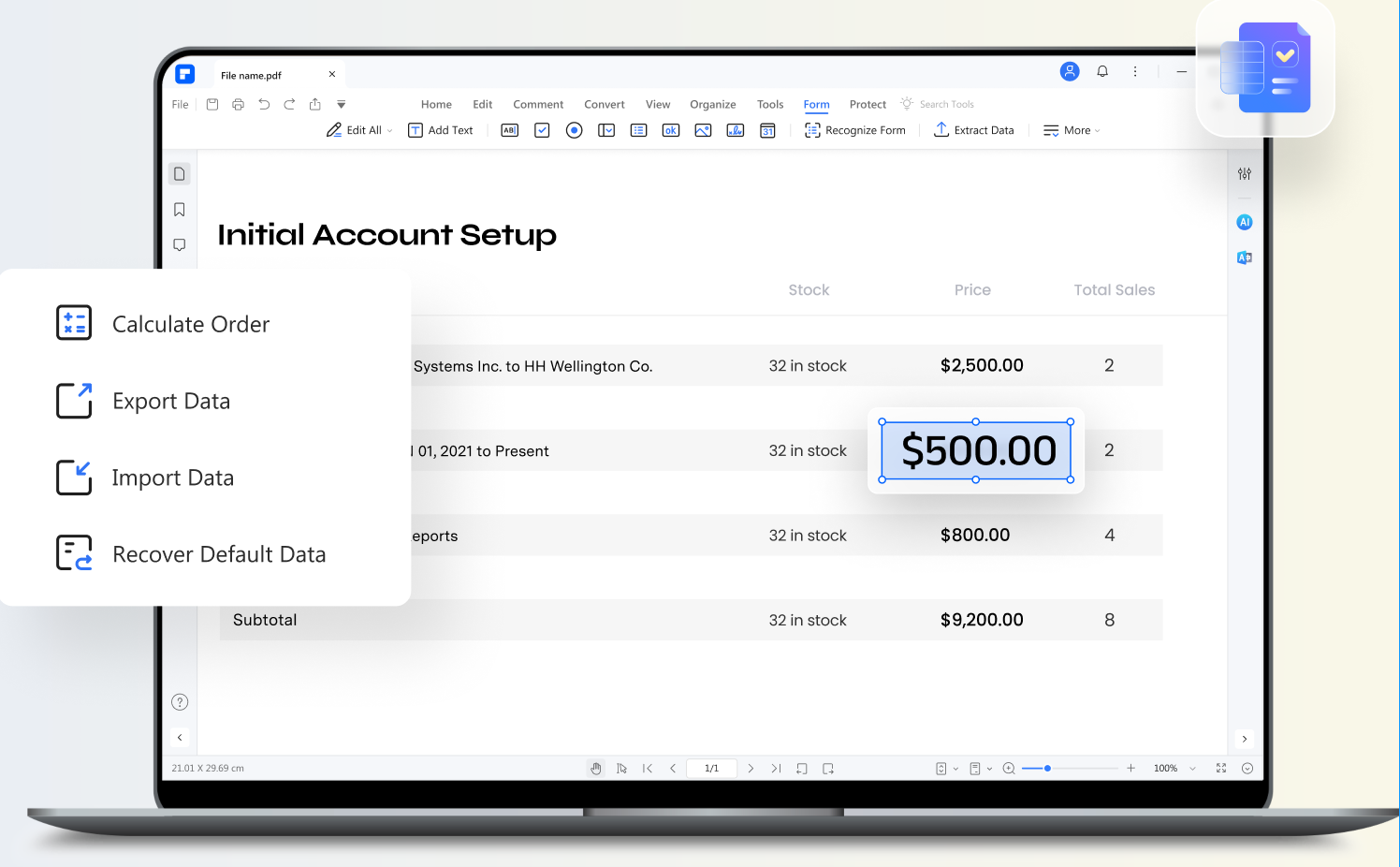Click the help question mark icon
Screen dimensions: 1400x867
pyautogui.click(x=180, y=702)
